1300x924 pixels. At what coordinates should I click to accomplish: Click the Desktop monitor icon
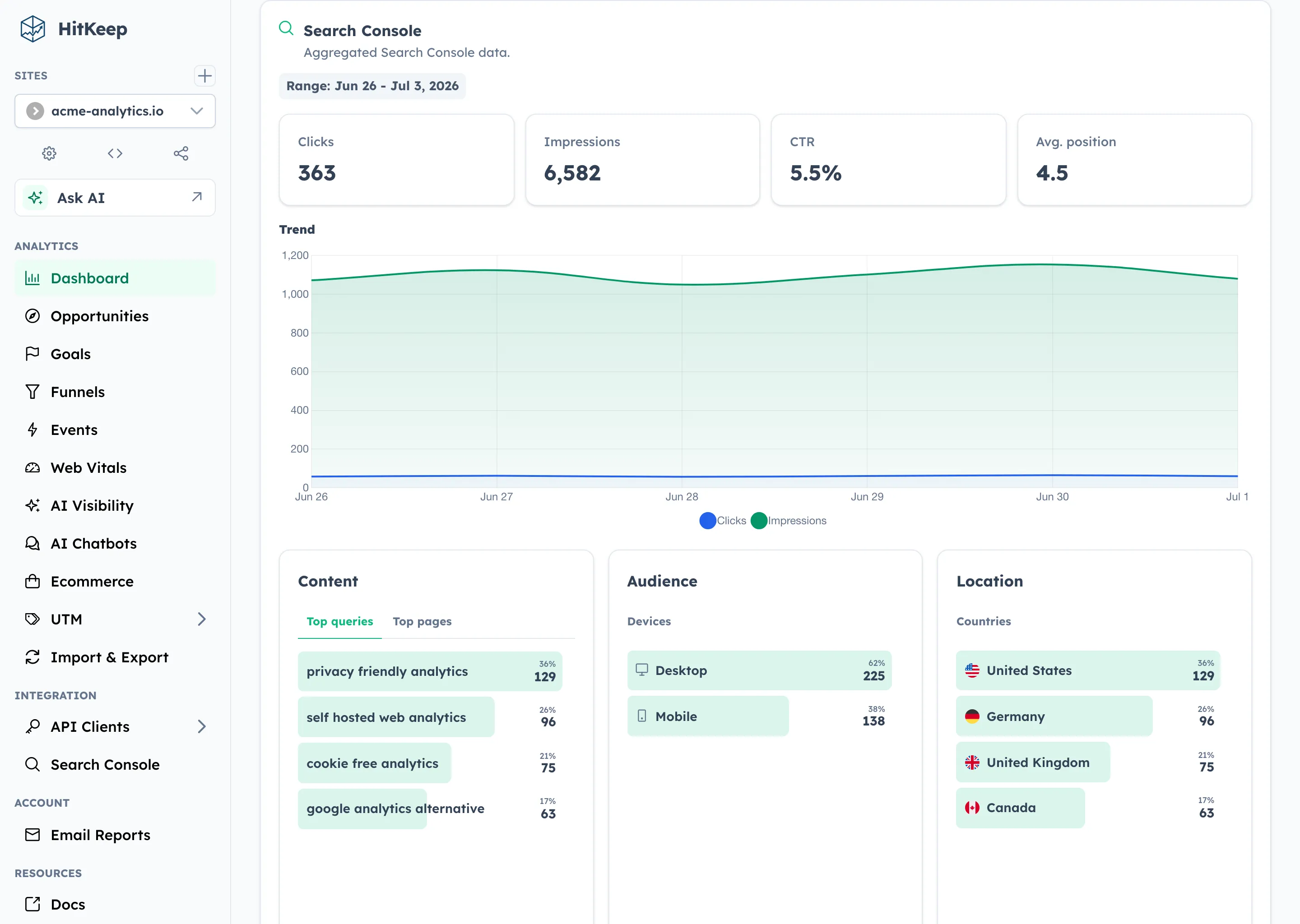(641, 670)
